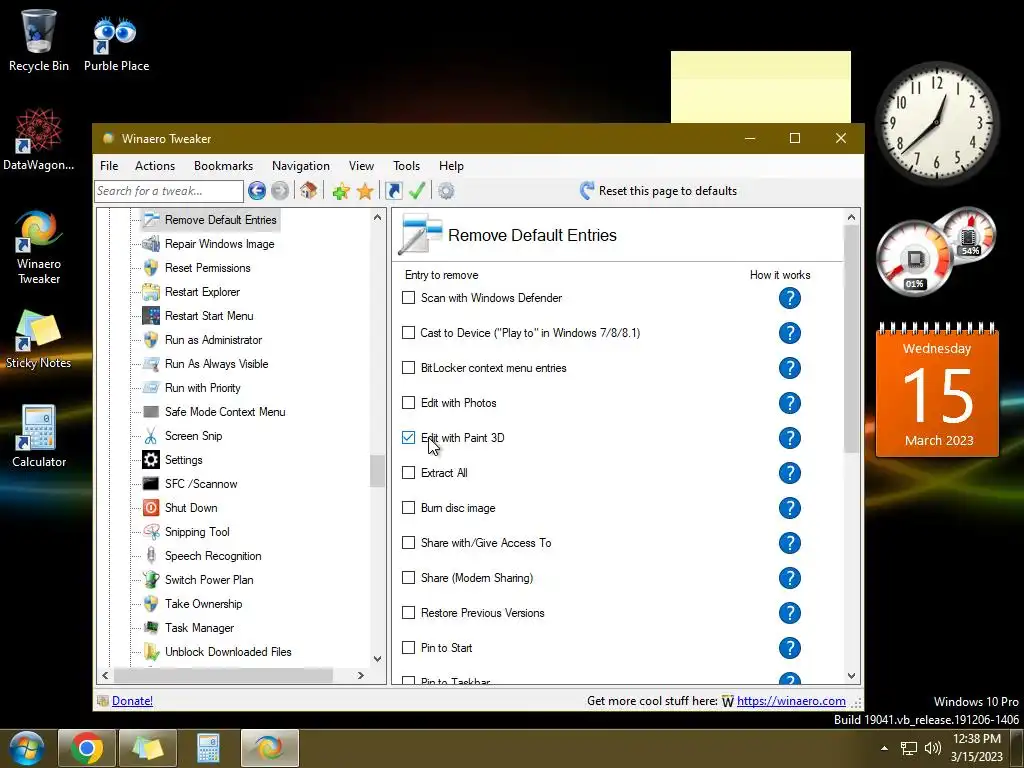Open help for Burn disc image
The height and width of the screenshot is (768, 1024).
pos(790,508)
